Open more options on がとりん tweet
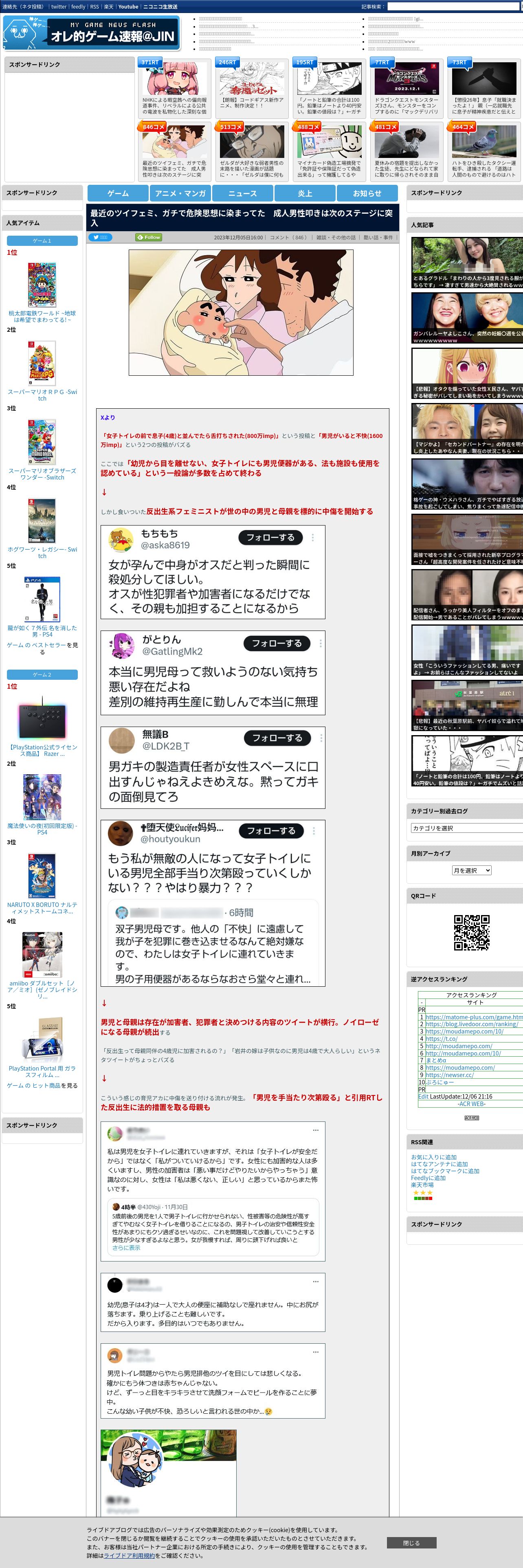Screen dimensions: 523x1568 click(x=321, y=644)
